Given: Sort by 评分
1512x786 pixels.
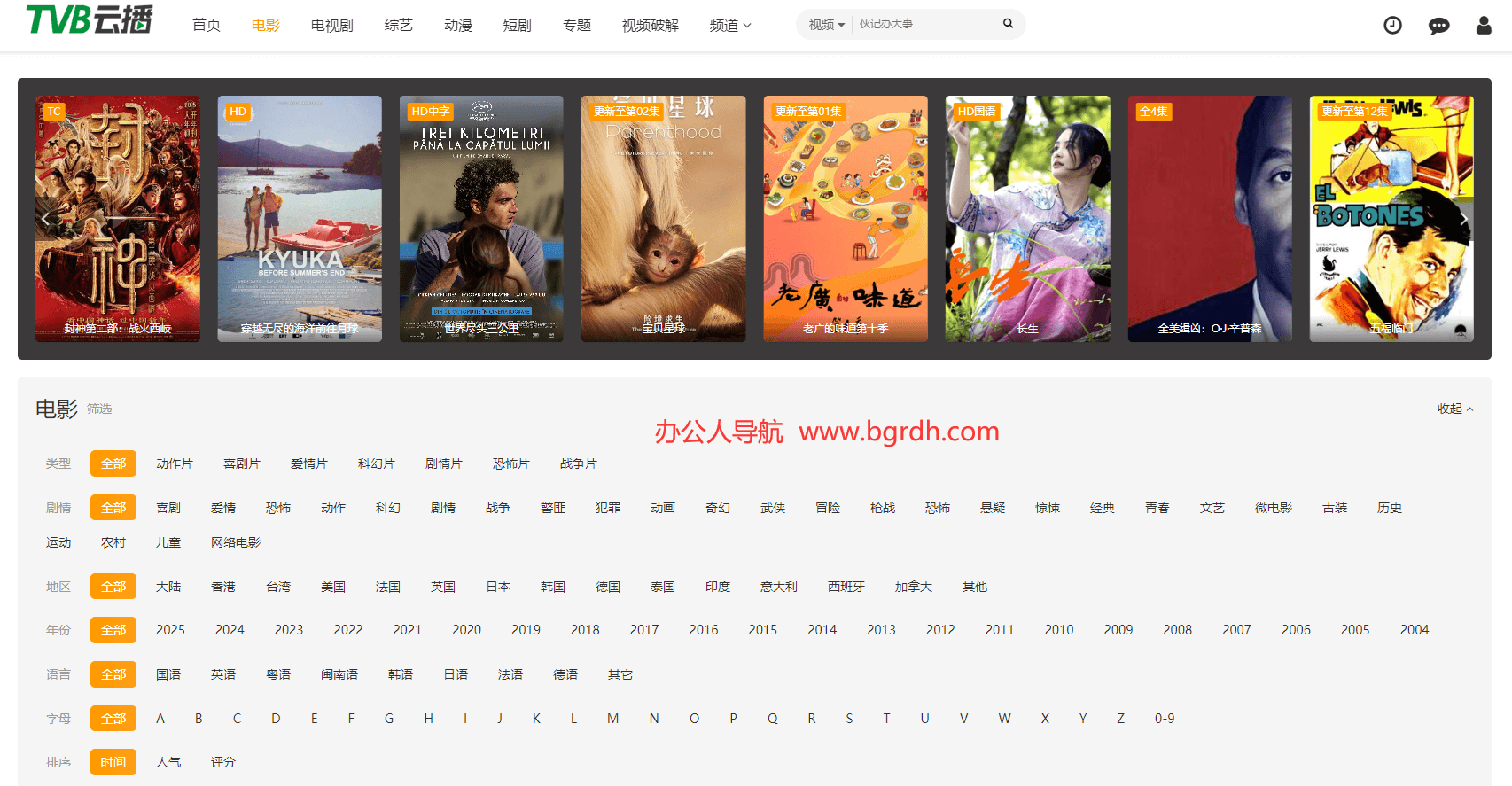Looking at the screenshot, I should 223,762.
